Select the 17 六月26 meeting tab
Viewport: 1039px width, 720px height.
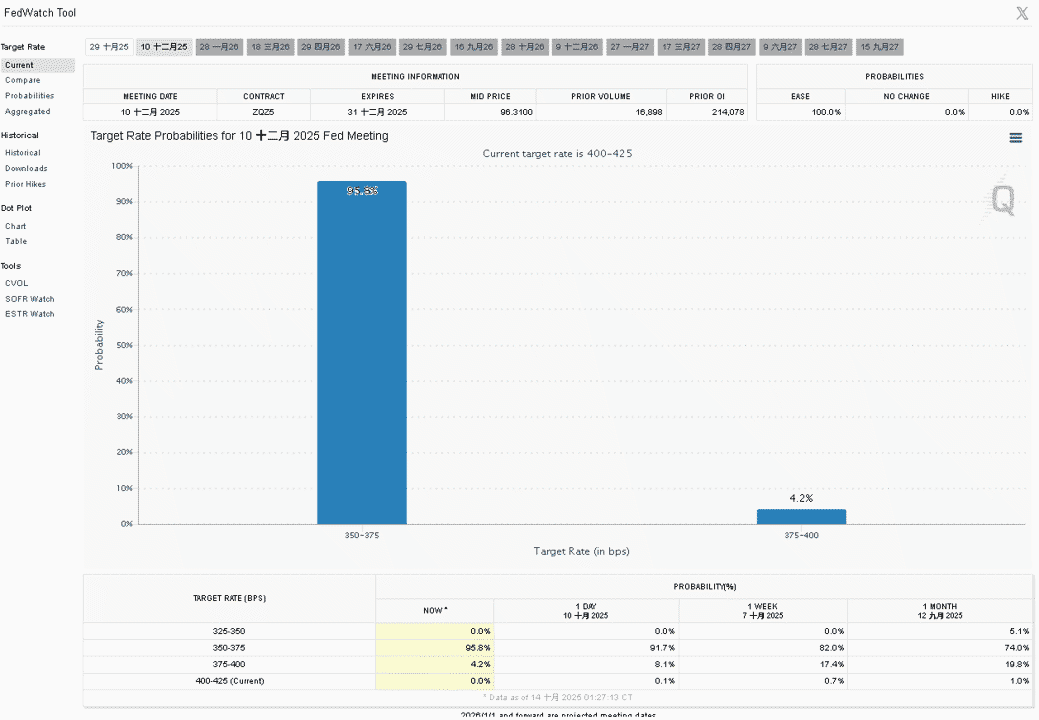pyautogui.click(x=372, y=47)
